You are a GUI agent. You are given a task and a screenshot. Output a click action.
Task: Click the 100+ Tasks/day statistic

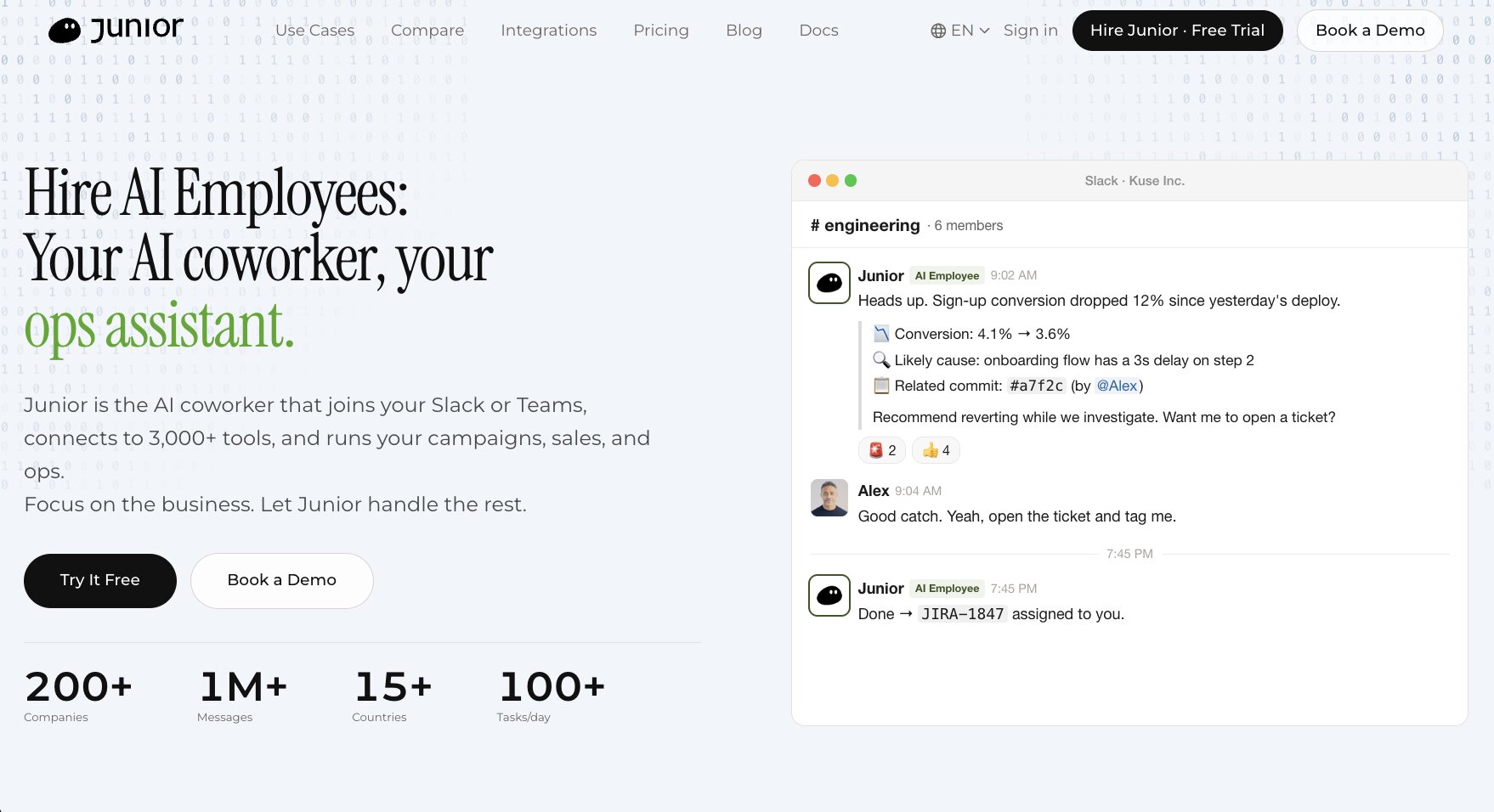(x=552, y=696)
